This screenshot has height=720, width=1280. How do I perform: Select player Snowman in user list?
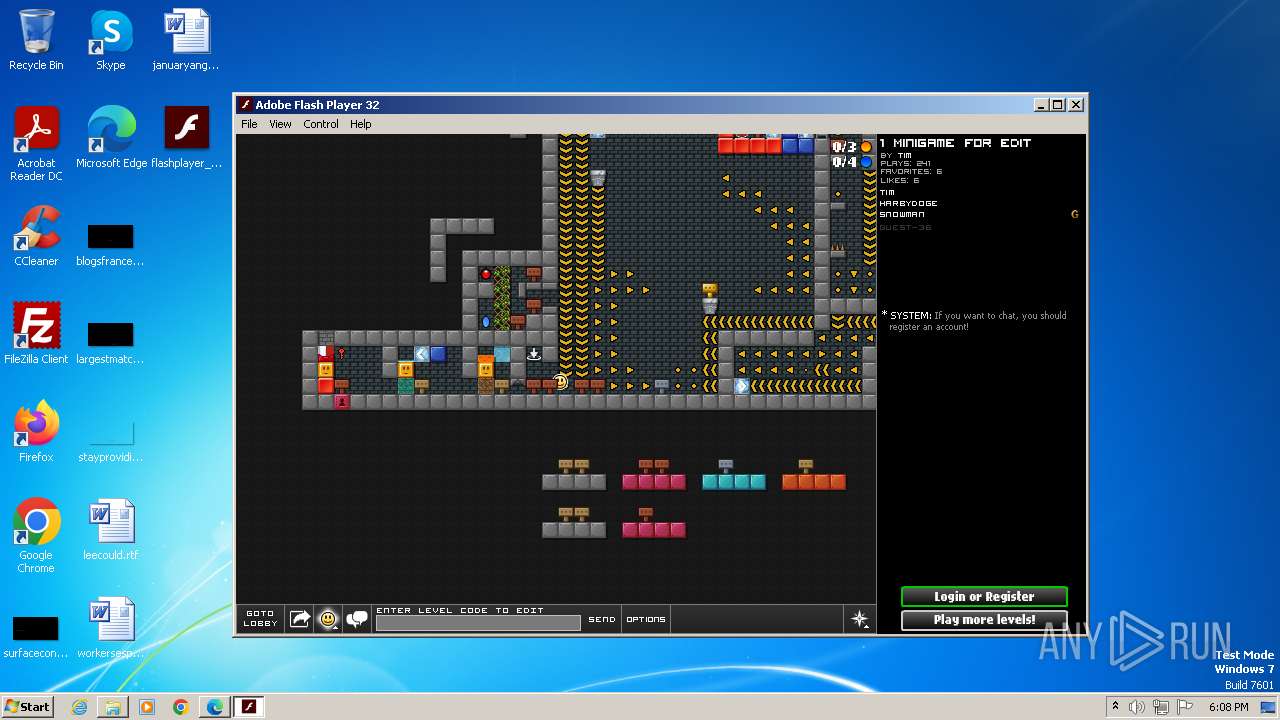[x=902, y=215]
